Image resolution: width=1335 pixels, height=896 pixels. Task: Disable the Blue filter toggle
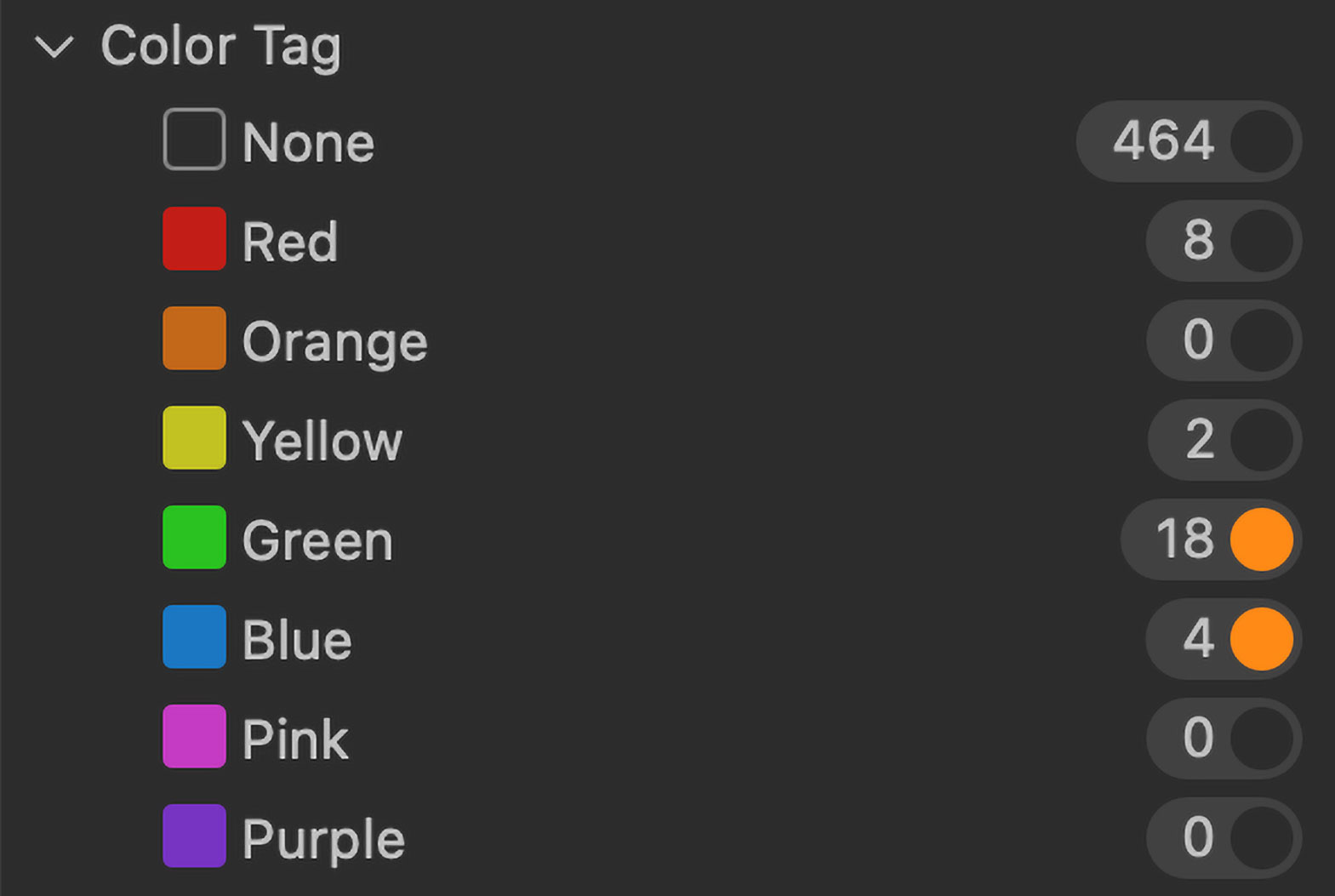point(1261,639)
